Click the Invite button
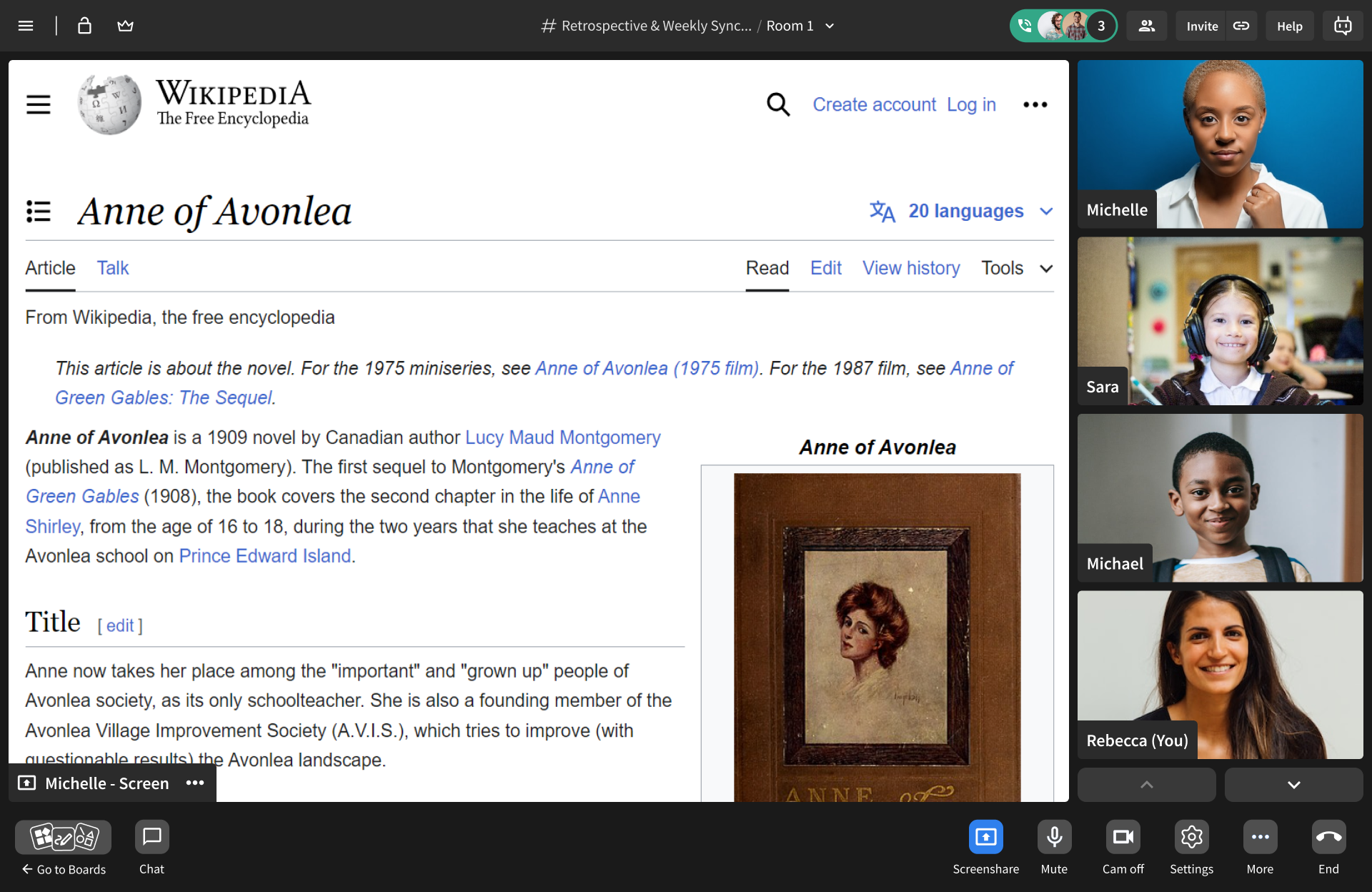 click(1202, 26)
